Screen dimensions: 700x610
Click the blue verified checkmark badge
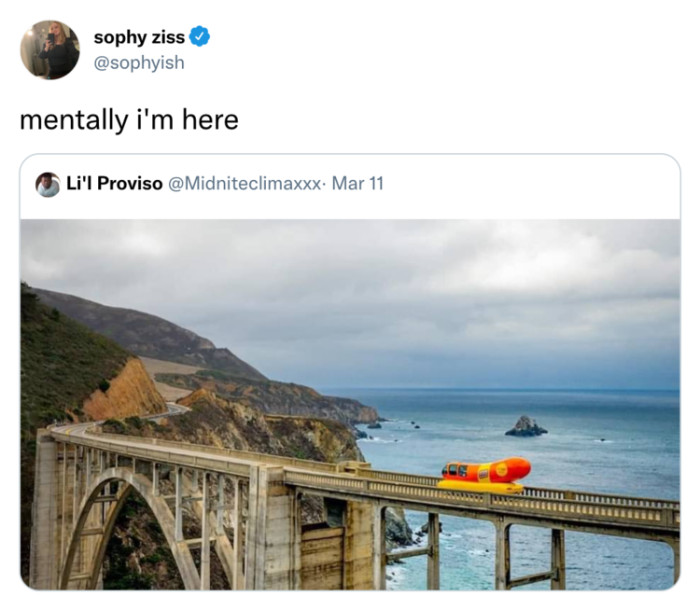click(x=200, y=37)
